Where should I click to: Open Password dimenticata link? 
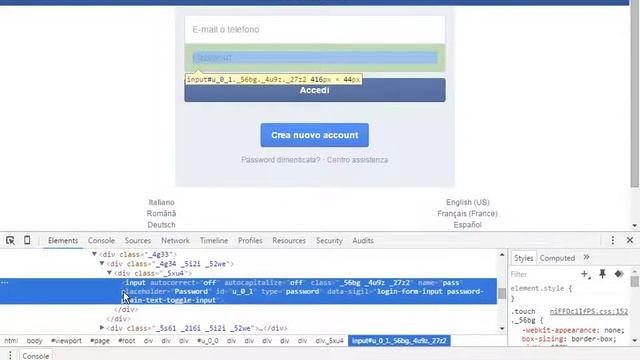click(x=281, y=160)
